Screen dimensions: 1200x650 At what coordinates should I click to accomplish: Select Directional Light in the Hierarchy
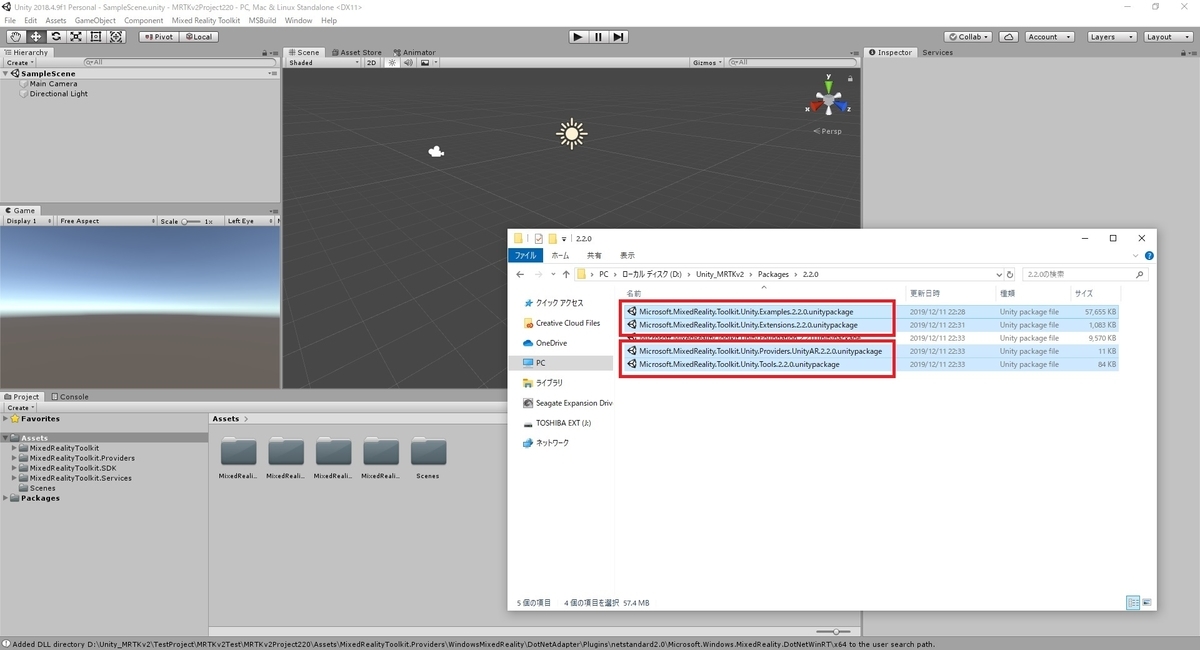pos(58,94)
